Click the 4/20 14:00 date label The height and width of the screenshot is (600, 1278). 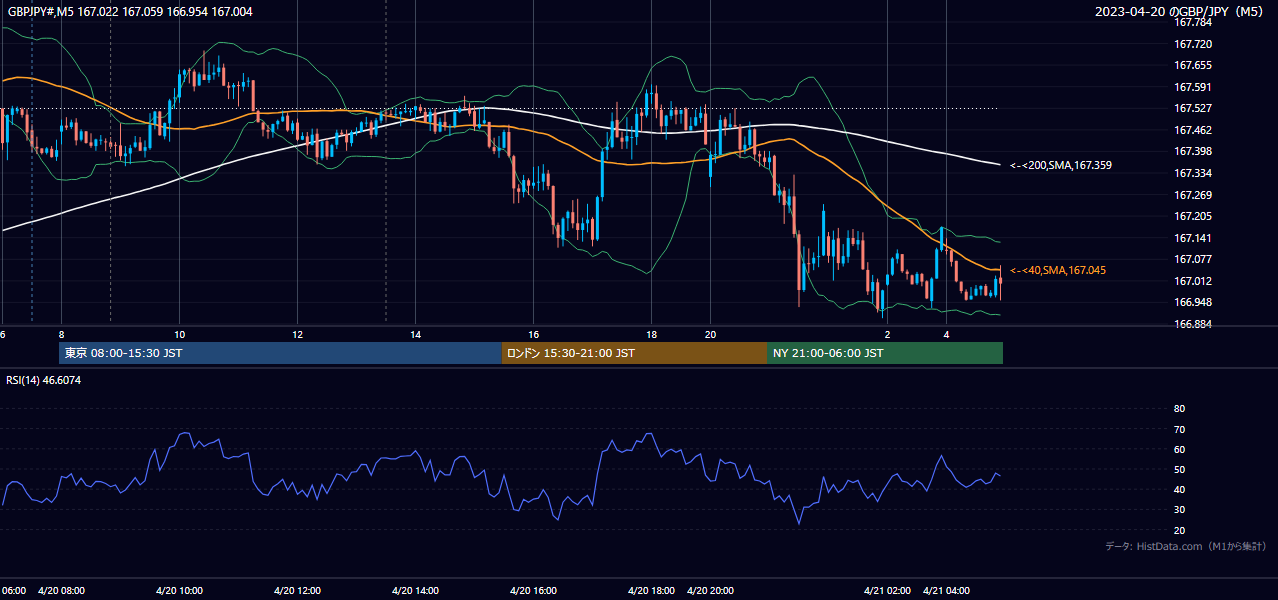click(x=415, y=590)
